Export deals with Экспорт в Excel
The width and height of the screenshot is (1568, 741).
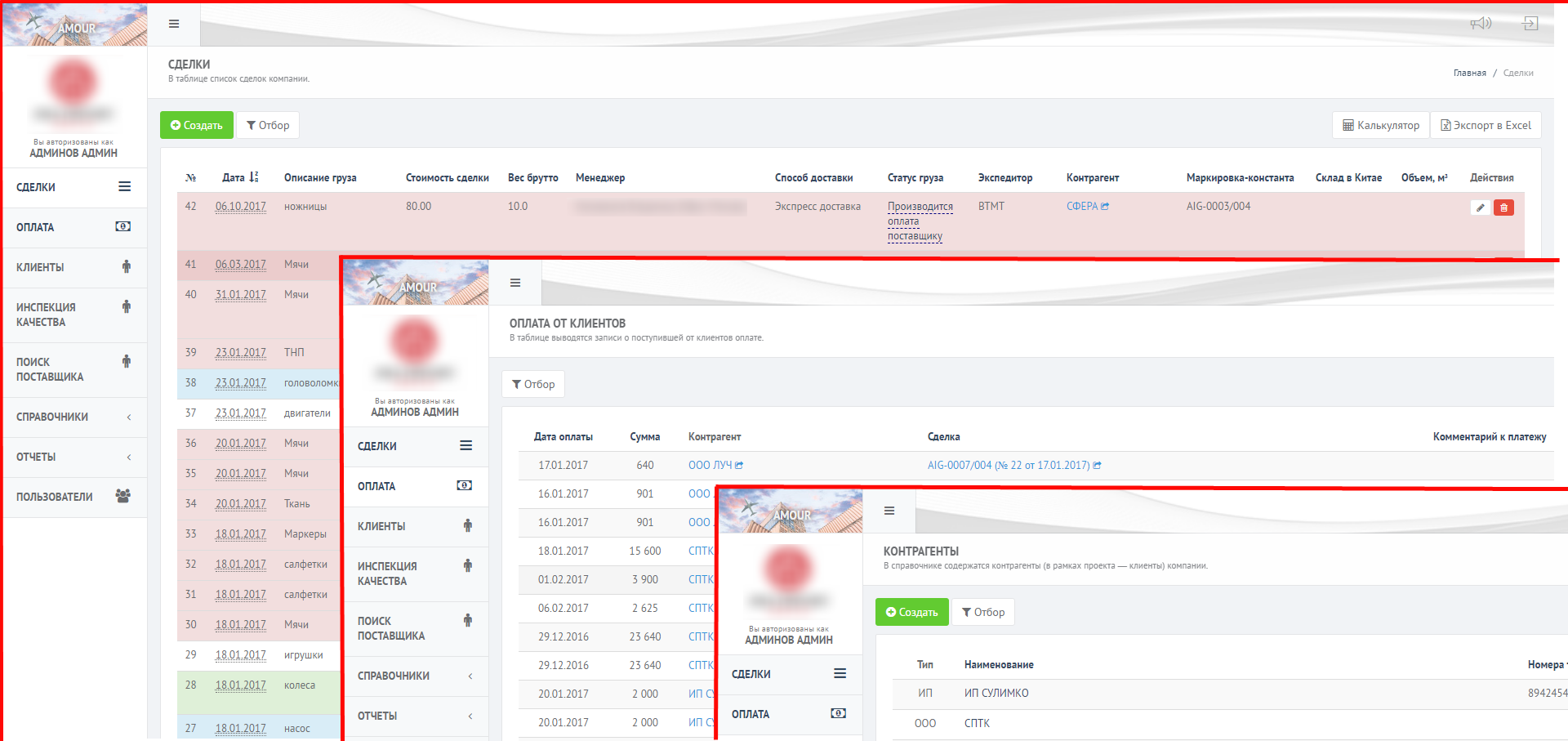(x=1486, y=125)
